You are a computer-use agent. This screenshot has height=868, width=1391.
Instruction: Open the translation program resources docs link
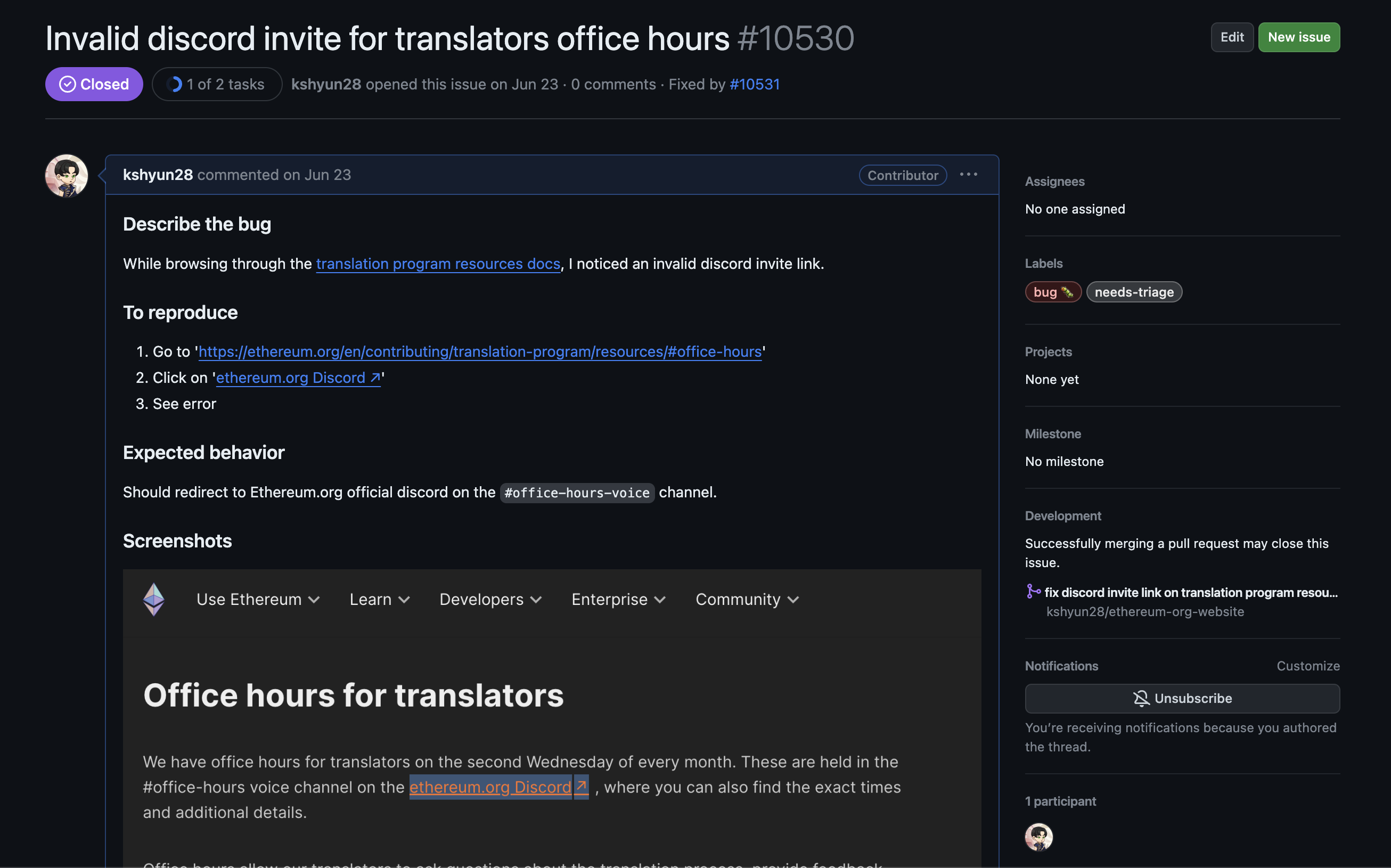tap(437, 264)
